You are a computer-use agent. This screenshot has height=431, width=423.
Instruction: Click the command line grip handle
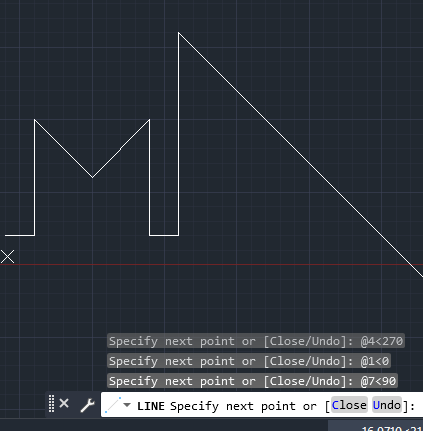coord(51,404)
